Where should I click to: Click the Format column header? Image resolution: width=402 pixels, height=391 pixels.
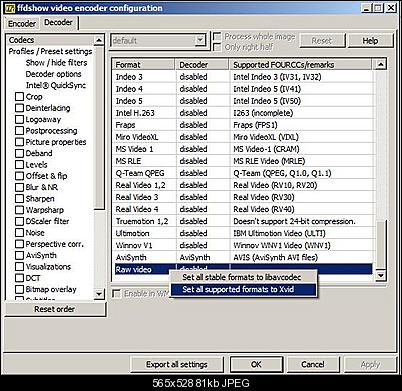click(x=144, y=65)
